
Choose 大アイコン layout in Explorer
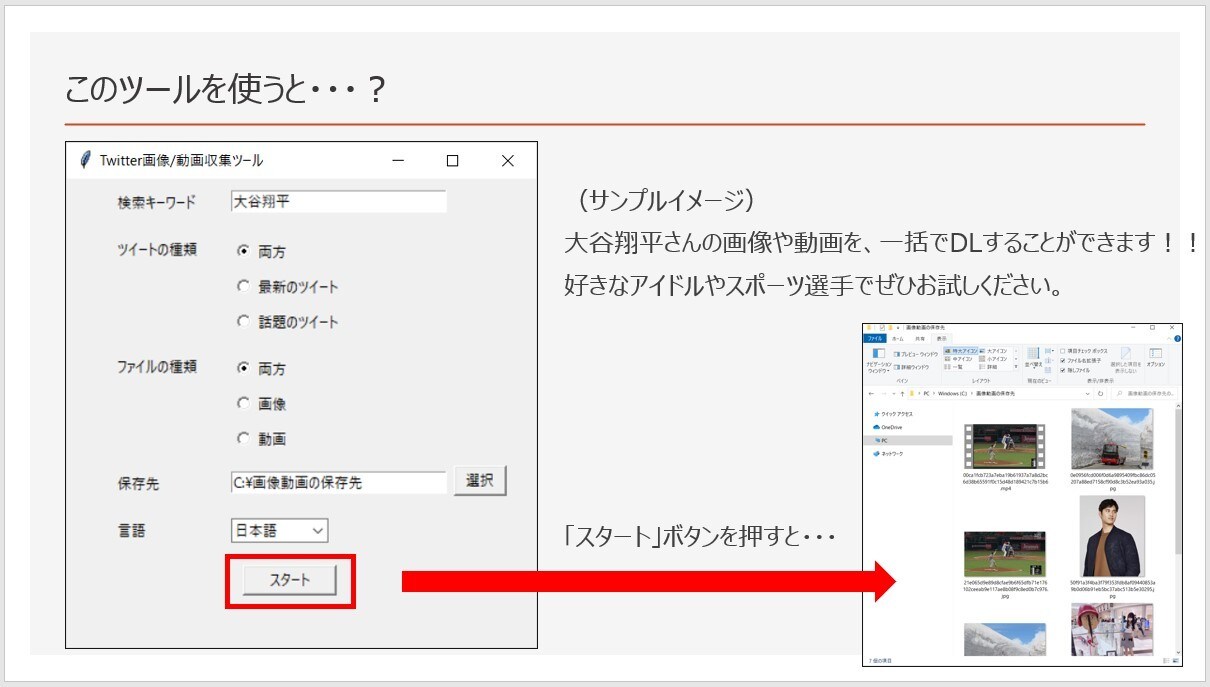994,351
